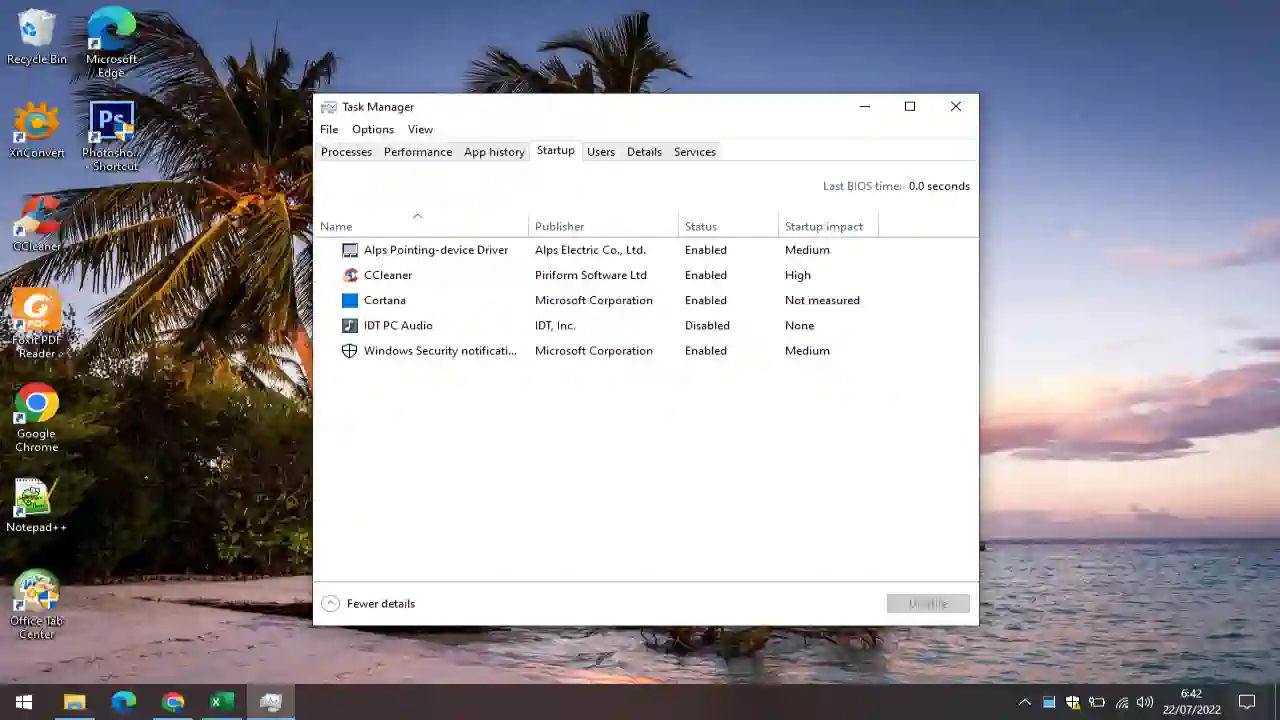Open Chrome from the taskbar
The height and width of the screenshot is (720, 1280).
point(173,702)
